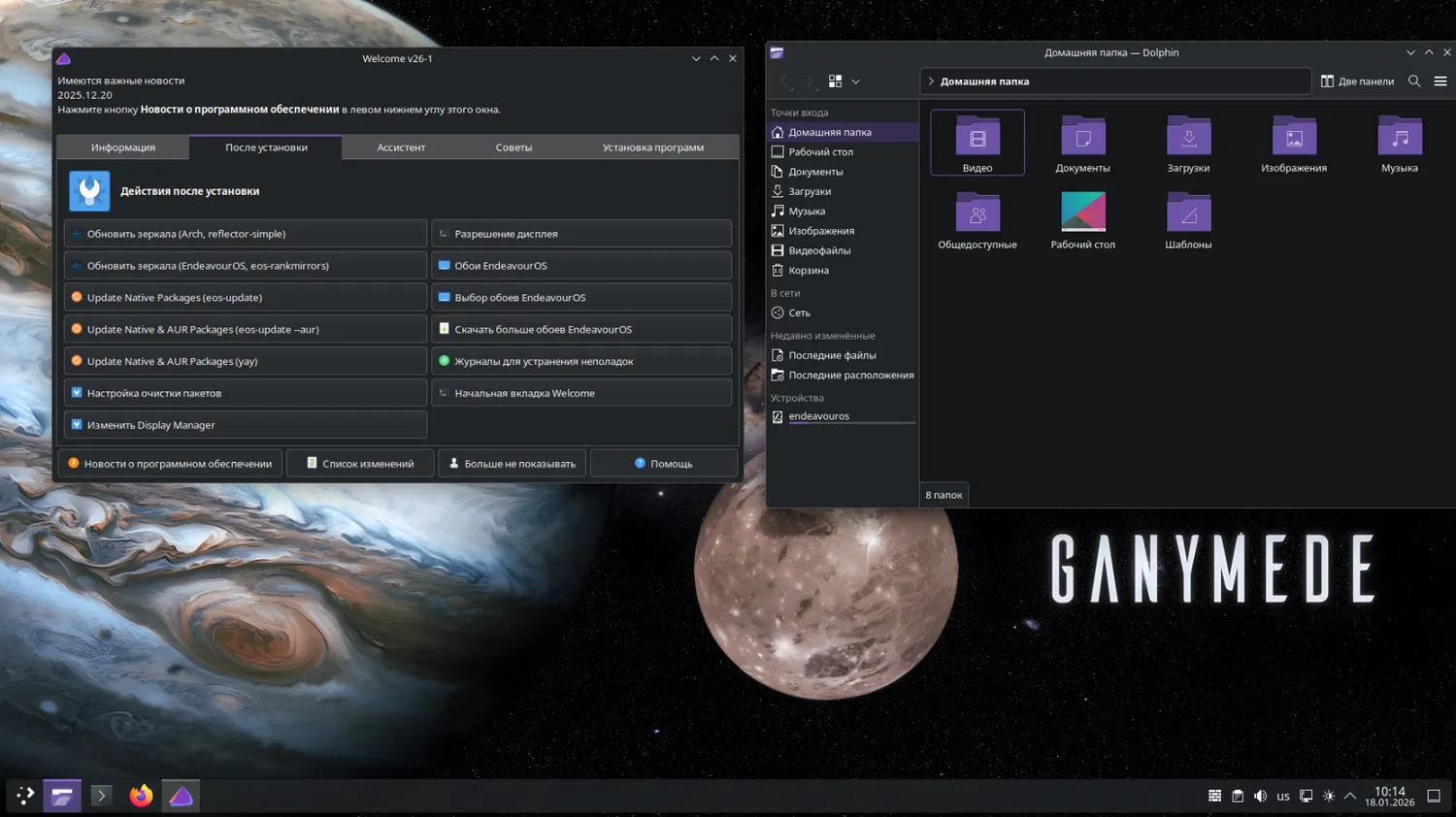
Task: Open the Видео folder in Dolphin
Action: [977, 143]
